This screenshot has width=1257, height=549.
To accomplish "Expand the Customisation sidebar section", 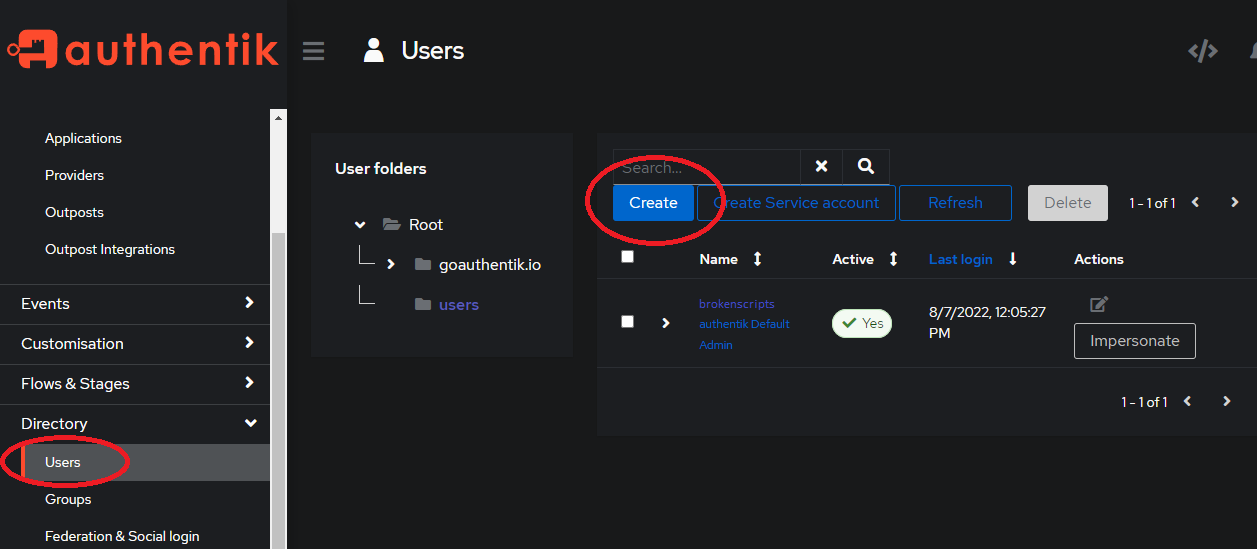I will click(x=135, y=343).
